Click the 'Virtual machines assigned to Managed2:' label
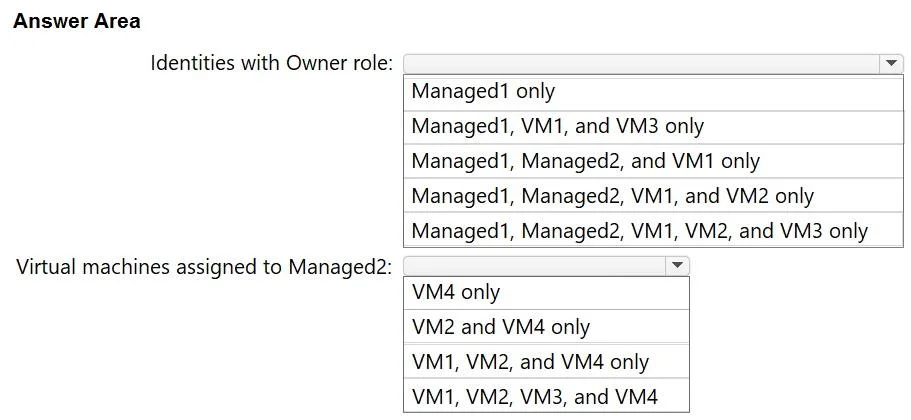The image size is (911, 420). click(x=205, y=267)
